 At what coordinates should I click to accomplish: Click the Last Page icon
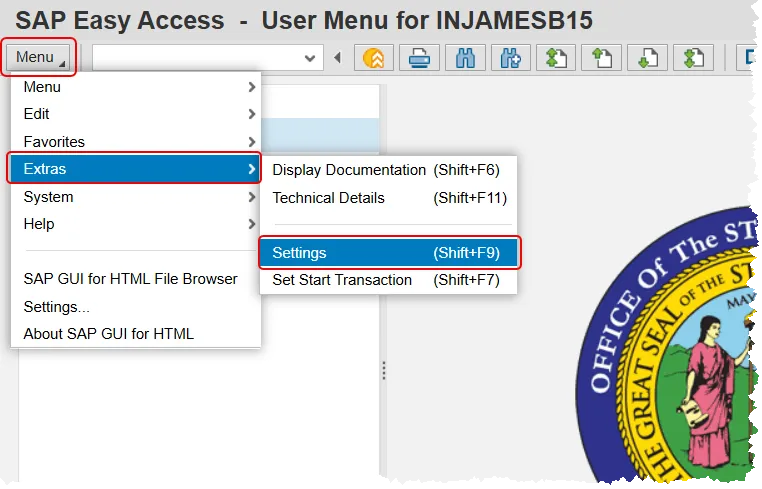pos(693,58)
